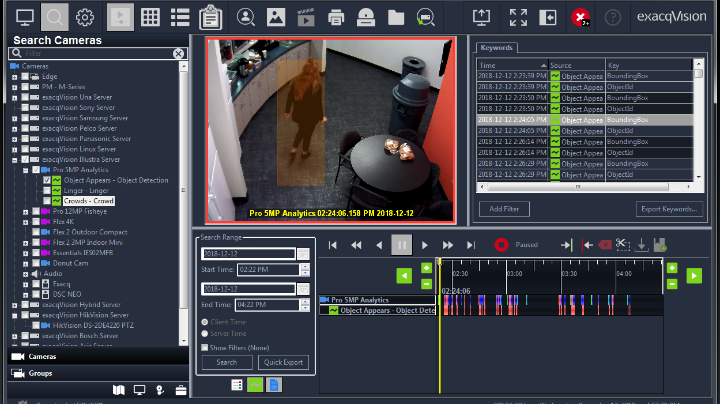Click the Start Time input field
The image size is (720, 404).
point(269,269)
